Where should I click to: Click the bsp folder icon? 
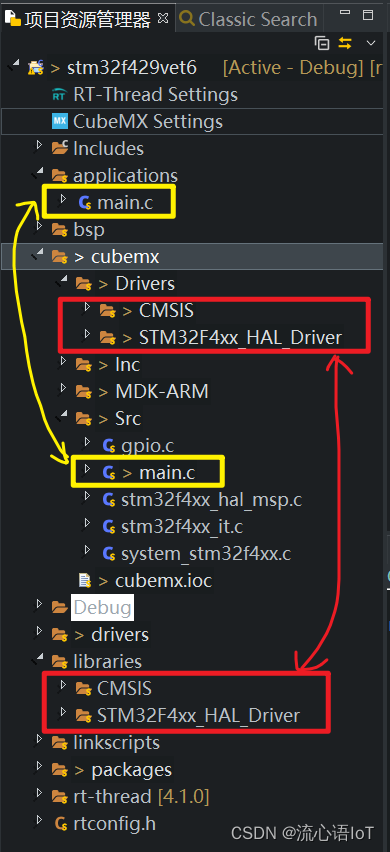point(59,230)
